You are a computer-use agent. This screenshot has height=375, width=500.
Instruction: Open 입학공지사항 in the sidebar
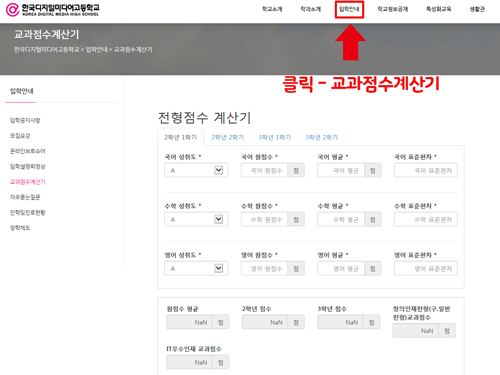click(25, 120)
